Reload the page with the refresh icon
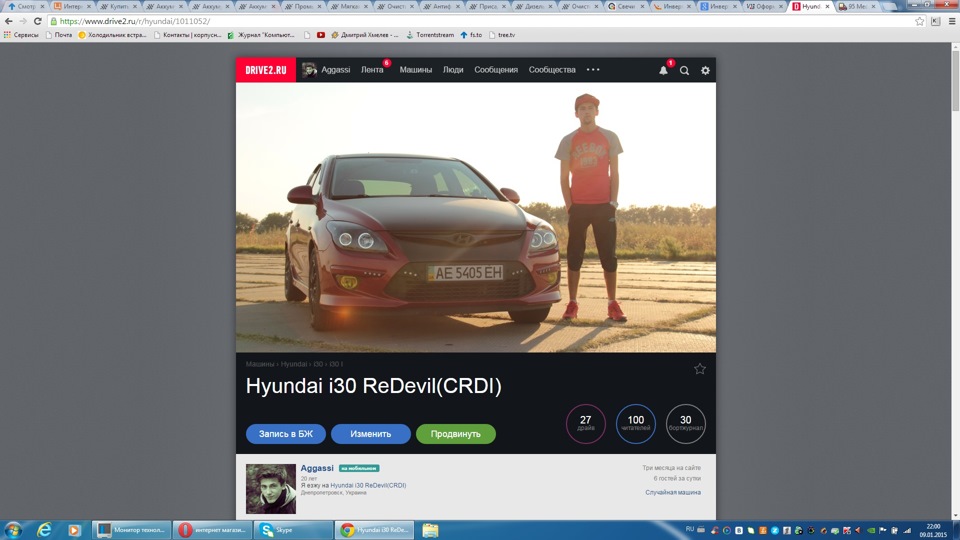The height and width of the screenshot is (540, 960). [37, 21]
